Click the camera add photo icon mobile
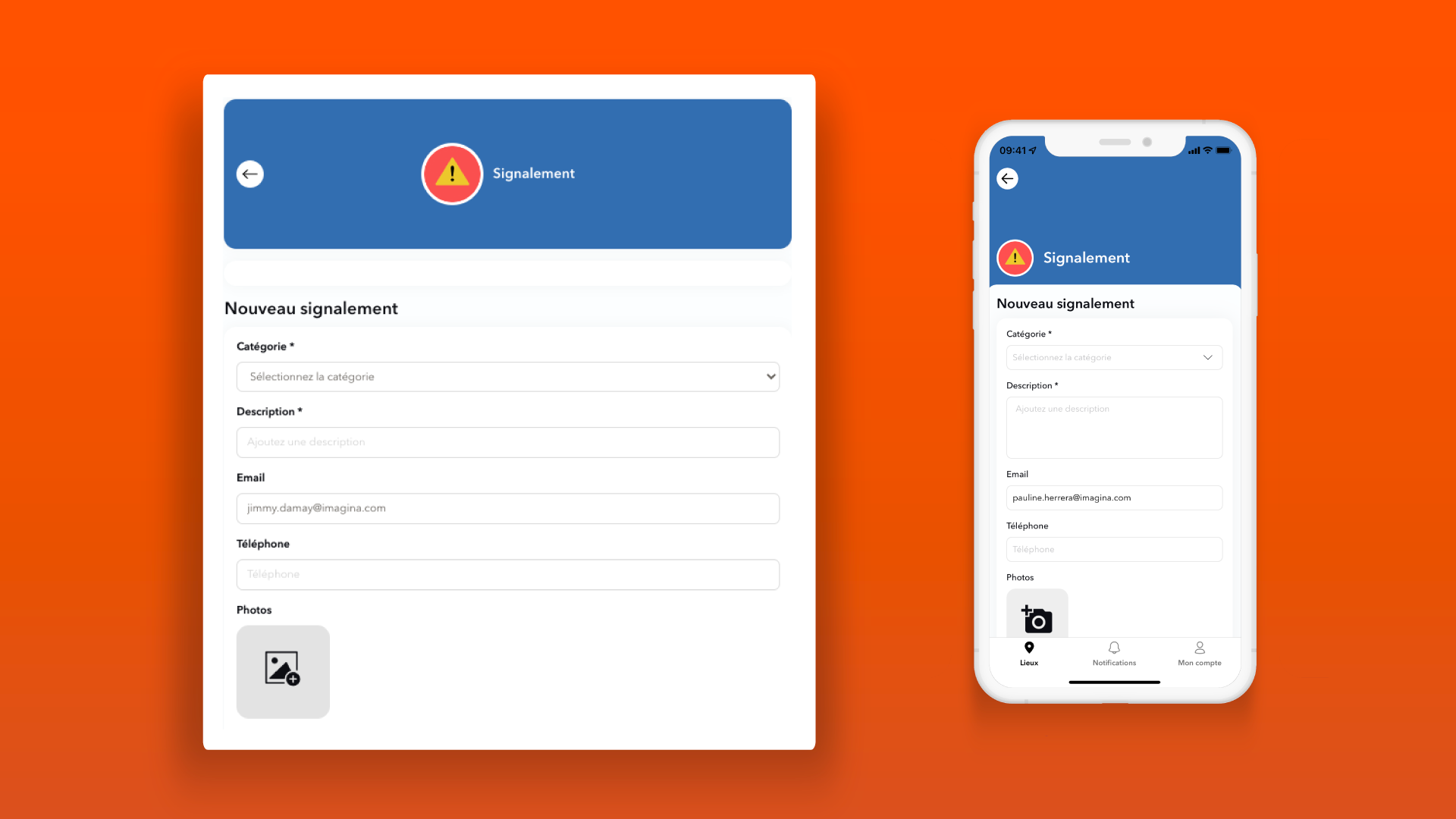This screenshot has width=1456, height=819. pyautogui.click(x=1037, y=617)
